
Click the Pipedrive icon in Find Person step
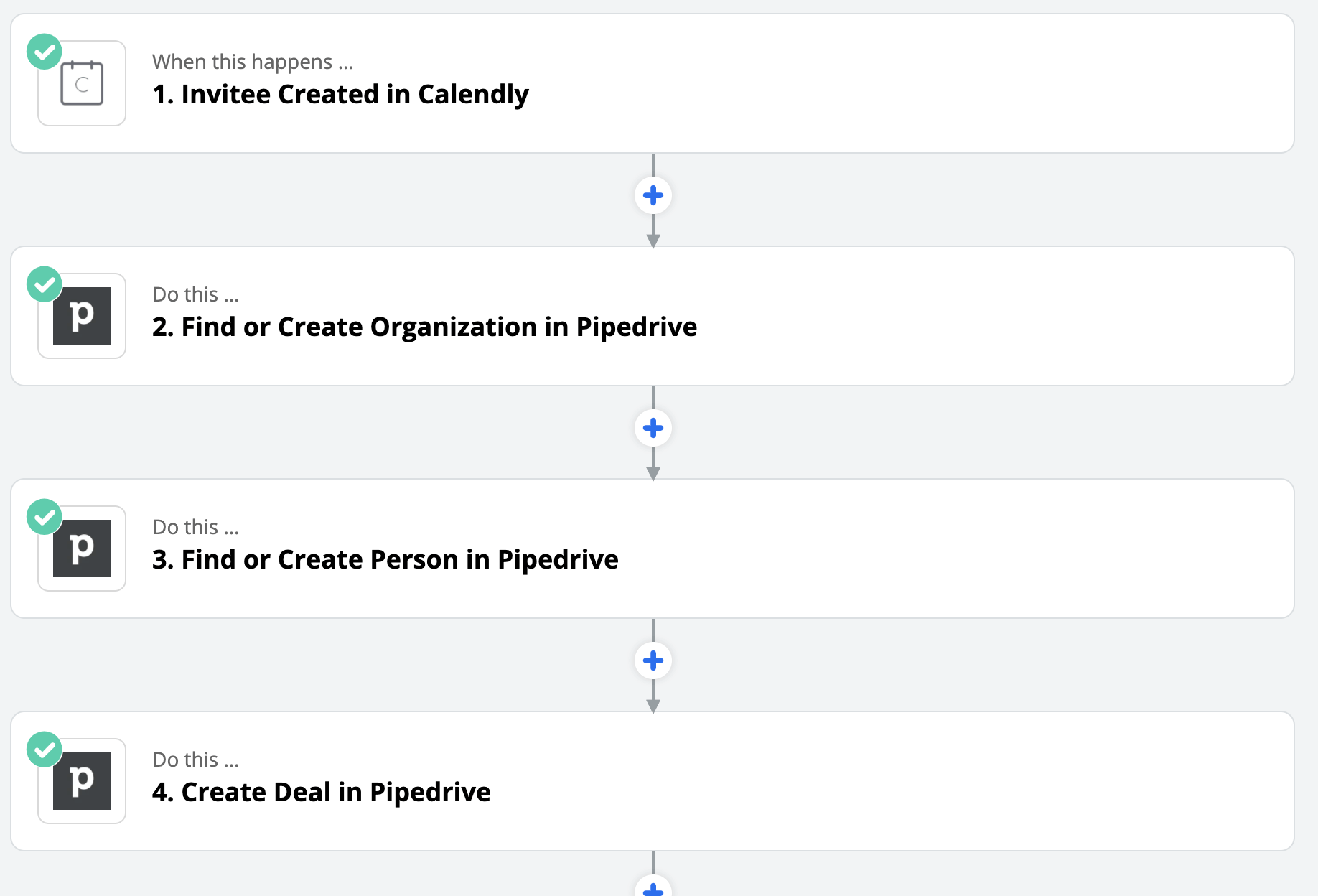click(82, 549)
